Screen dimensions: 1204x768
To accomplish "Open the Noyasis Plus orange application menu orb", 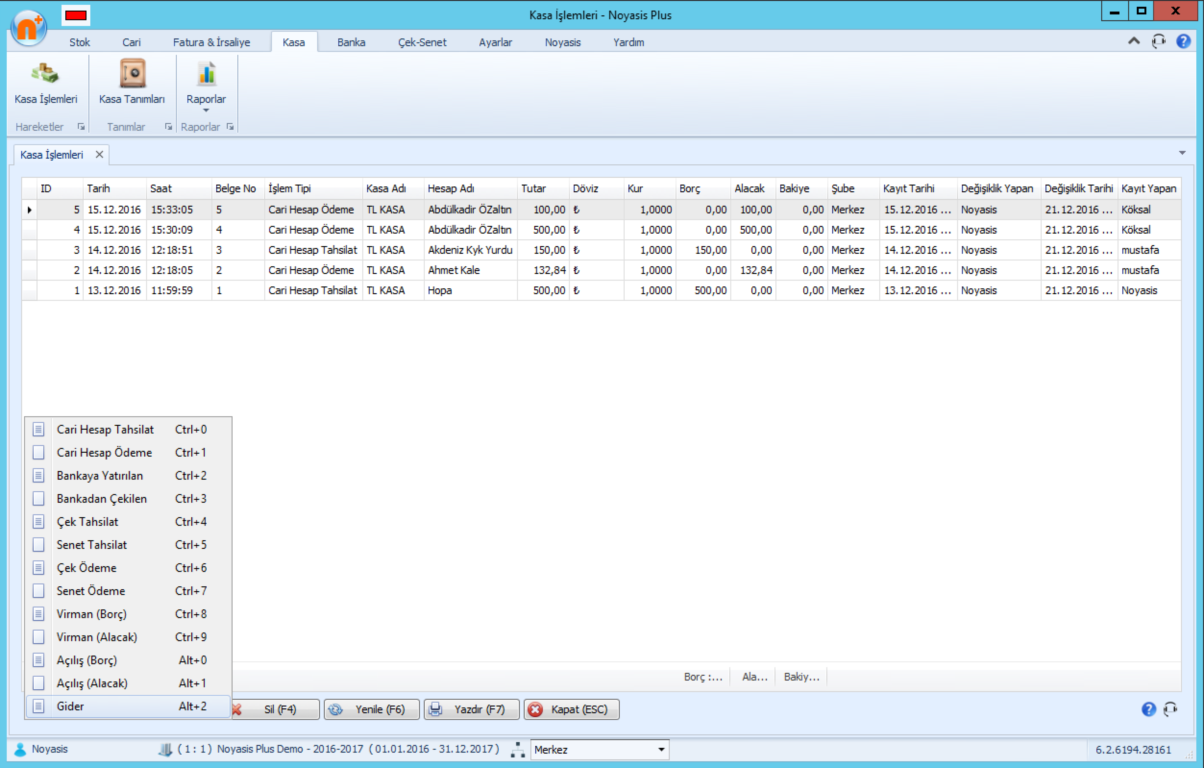I will (x=28, y=27).
